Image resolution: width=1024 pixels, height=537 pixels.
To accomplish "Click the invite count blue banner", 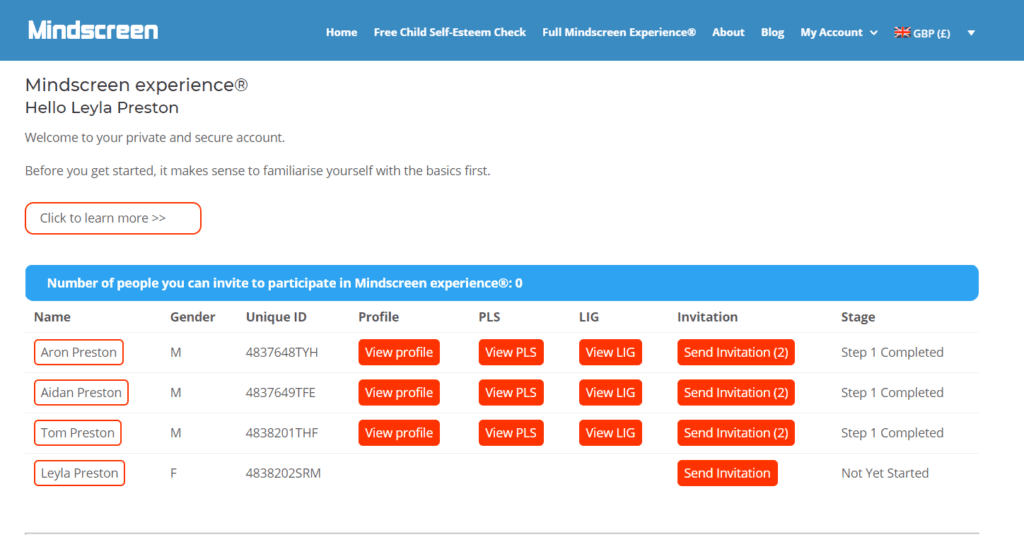I will 502,283.
